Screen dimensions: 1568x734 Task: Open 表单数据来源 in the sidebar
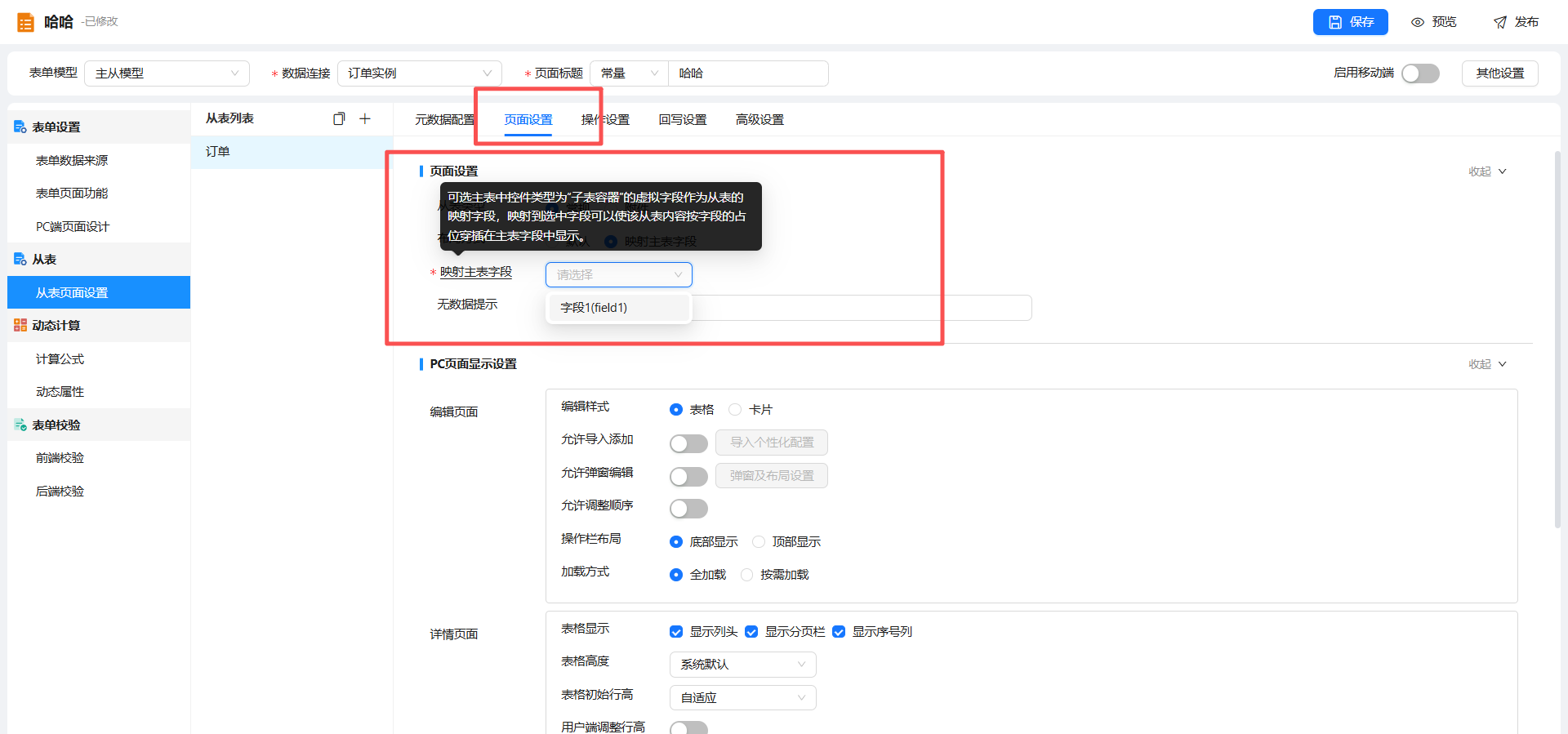pos(99,160)
